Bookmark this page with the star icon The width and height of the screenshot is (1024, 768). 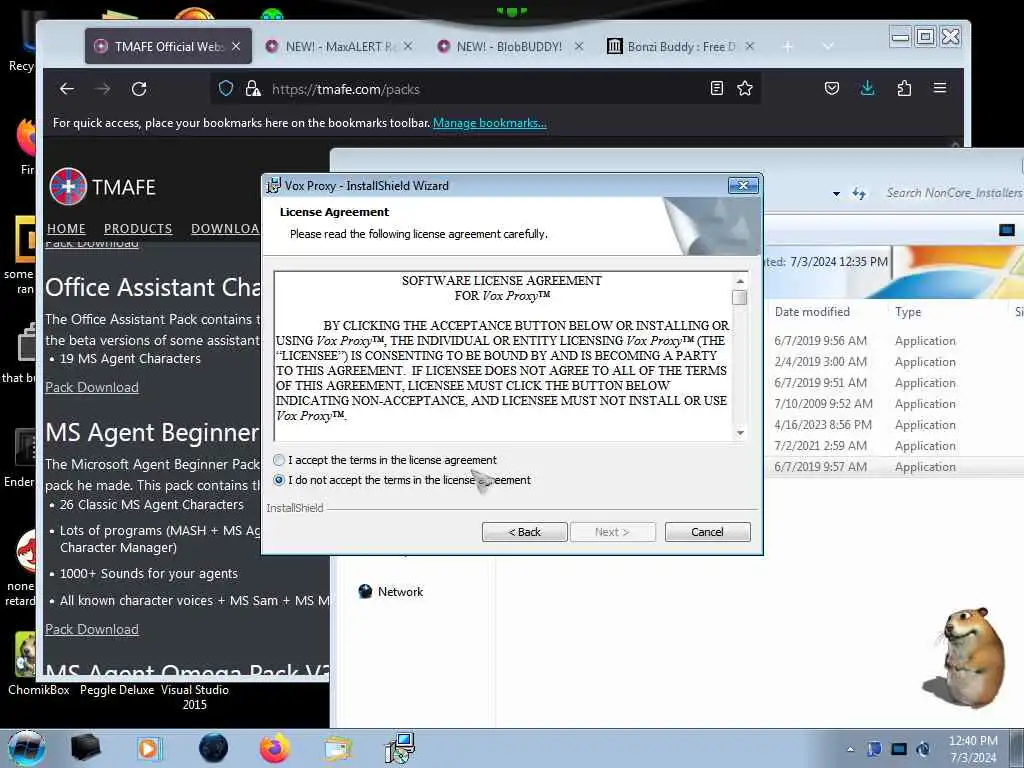coord(744,88)
